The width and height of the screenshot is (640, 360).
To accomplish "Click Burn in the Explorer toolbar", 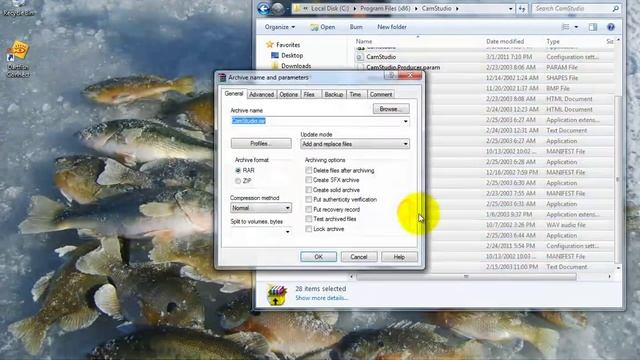I will pyautogui.click(x=356, y=27).
